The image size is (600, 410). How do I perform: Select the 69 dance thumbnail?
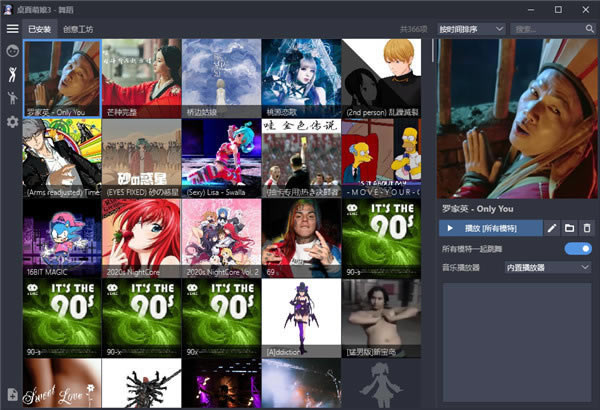coord(302,238)
